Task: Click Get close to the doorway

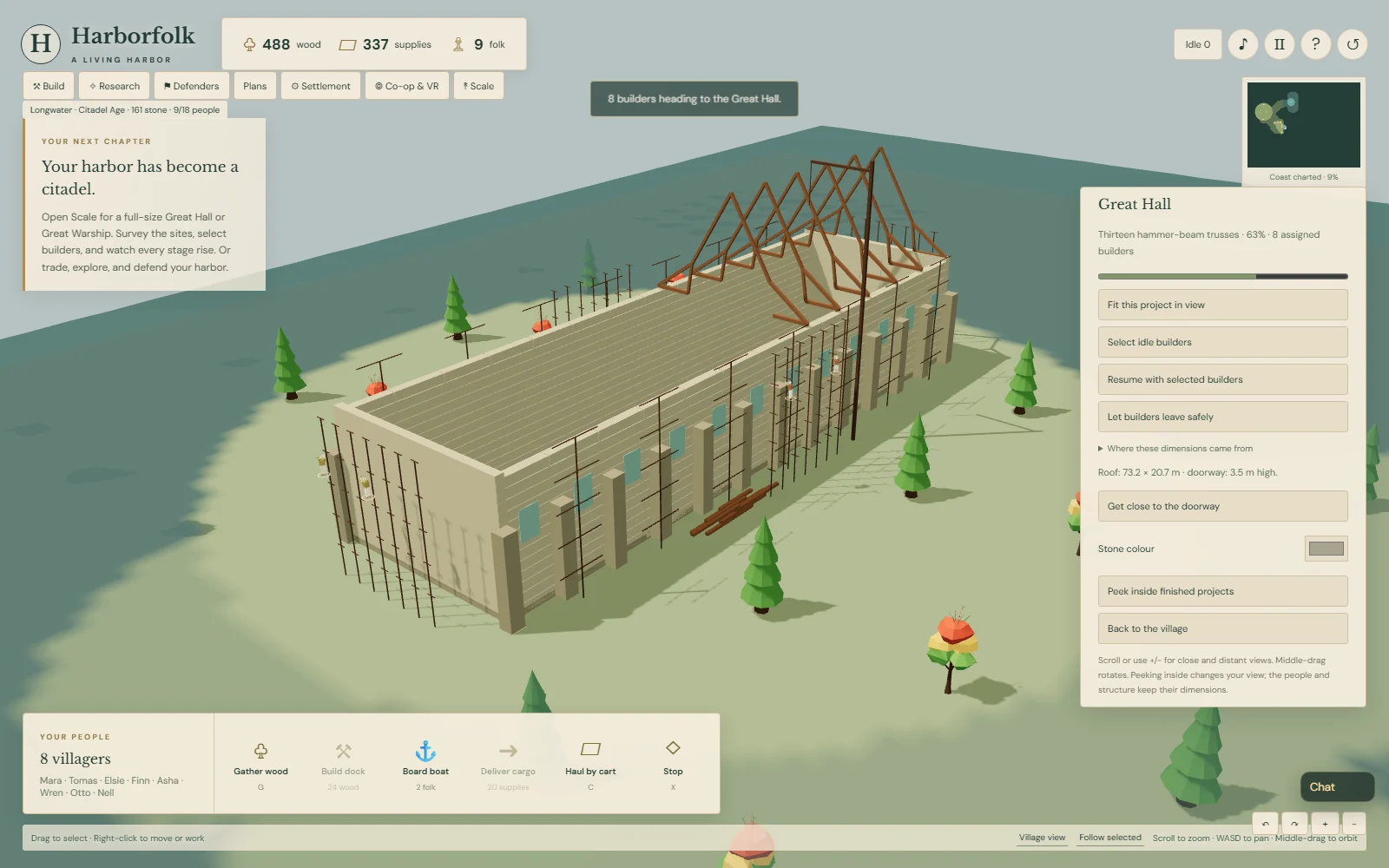Action: pos(1222,506)
